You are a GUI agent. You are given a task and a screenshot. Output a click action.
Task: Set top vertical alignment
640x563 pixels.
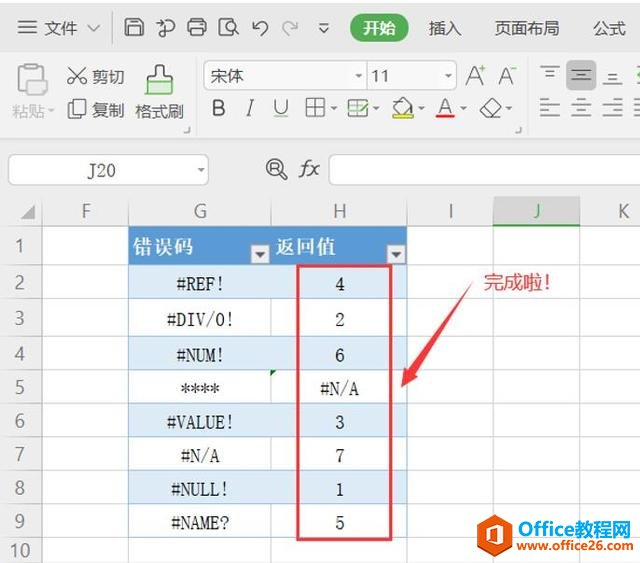pyautogui.click(x=550, y=73)
